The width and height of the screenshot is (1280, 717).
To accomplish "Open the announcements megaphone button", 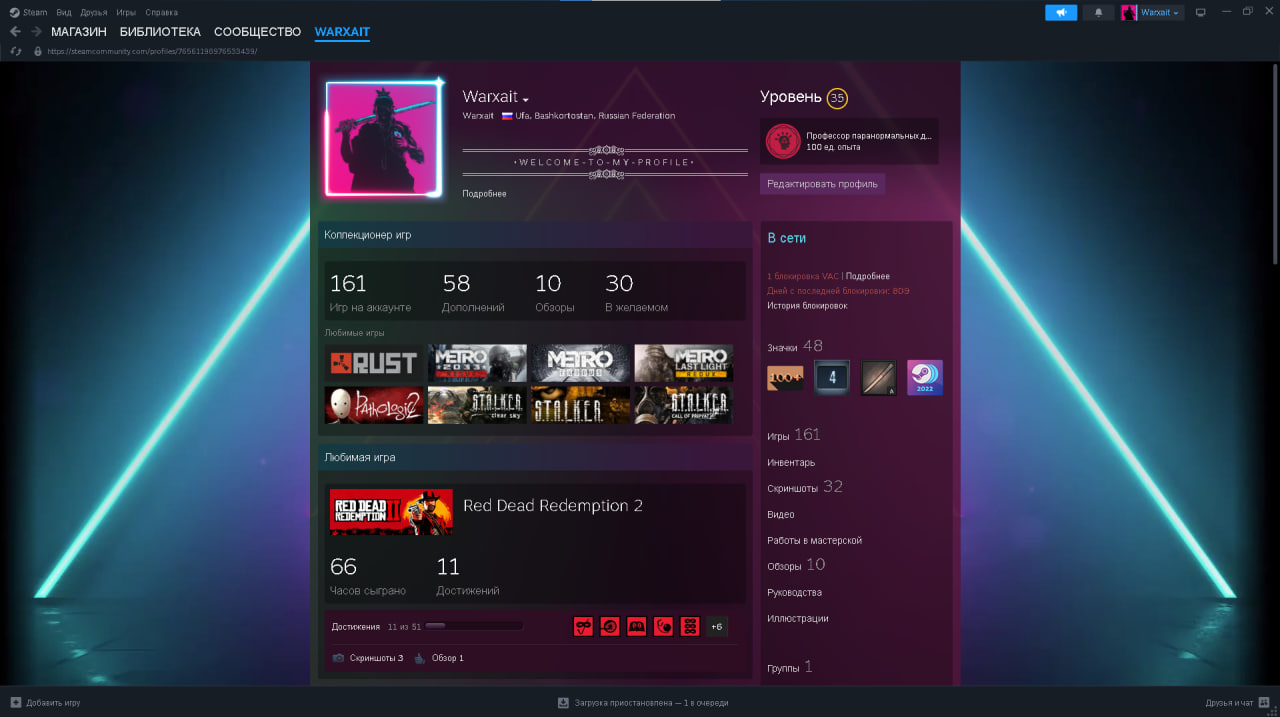I will pos(1061,12).
